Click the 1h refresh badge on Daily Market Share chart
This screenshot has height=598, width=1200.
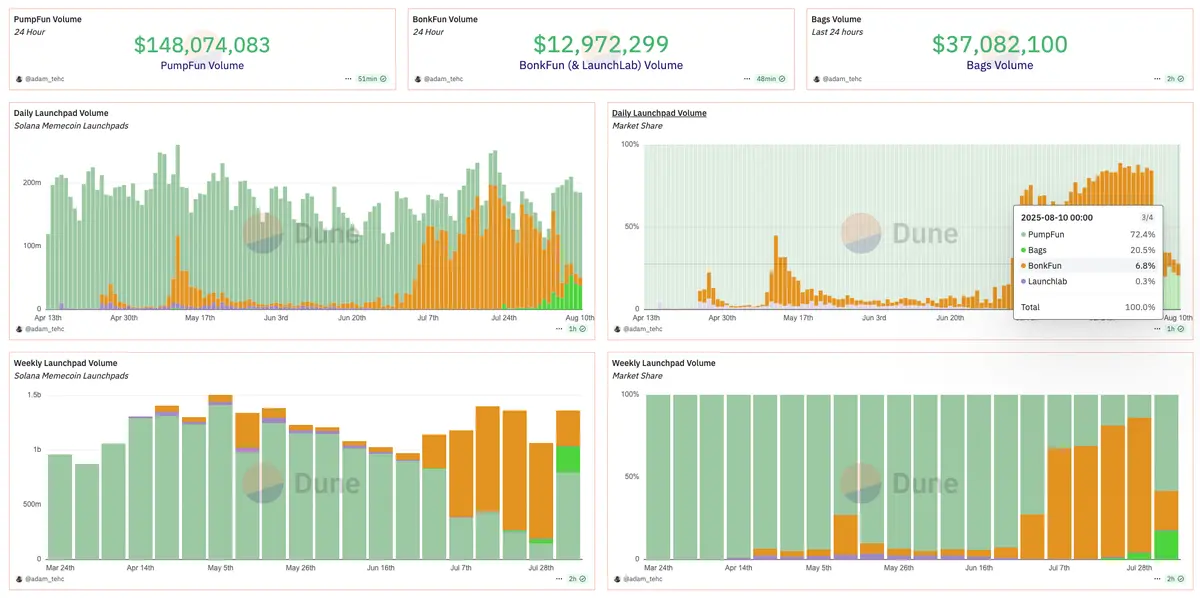pos(1176,328)
